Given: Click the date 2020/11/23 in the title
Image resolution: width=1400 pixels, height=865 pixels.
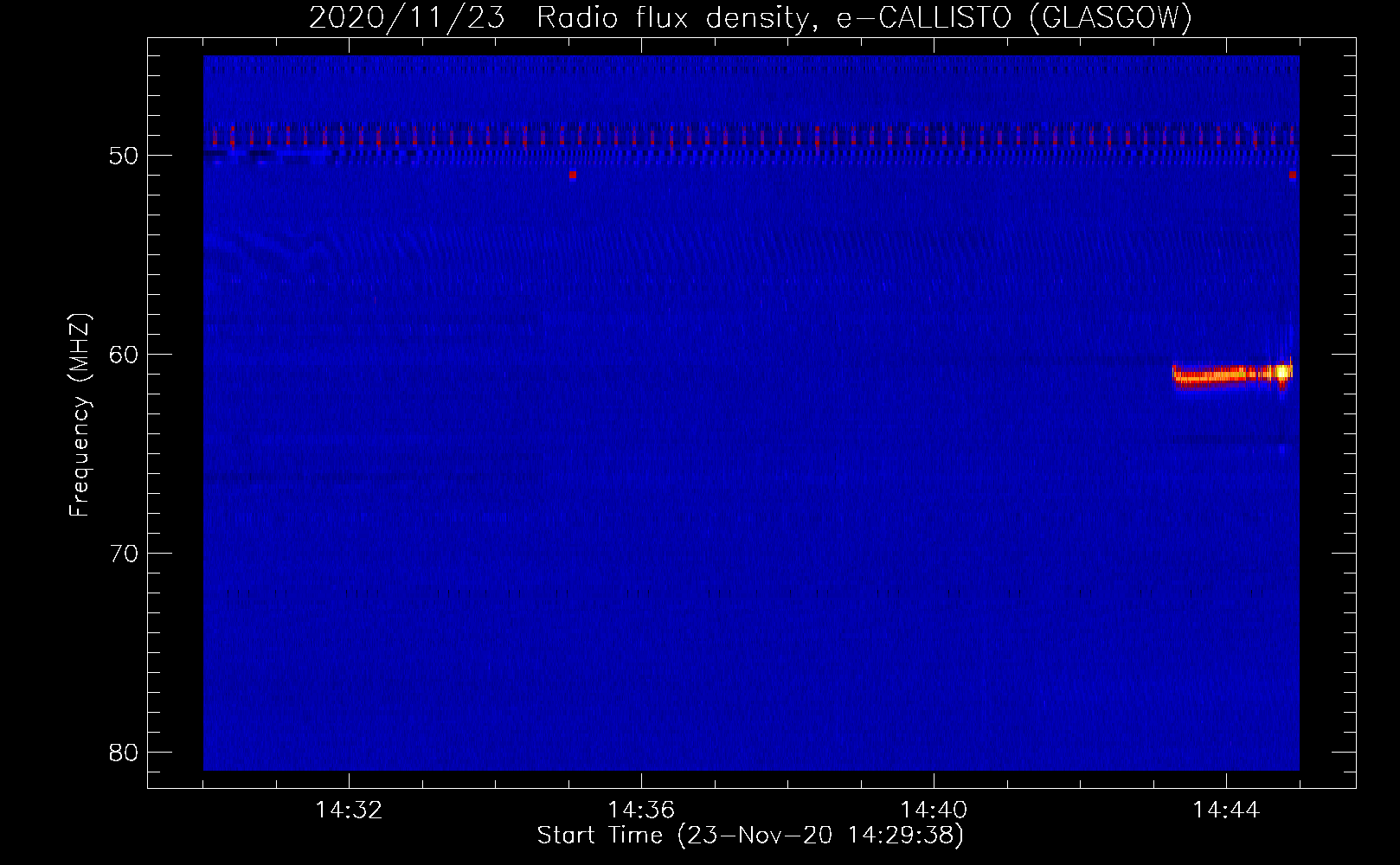Looking at the screenshot, I should tap(407, 17).
